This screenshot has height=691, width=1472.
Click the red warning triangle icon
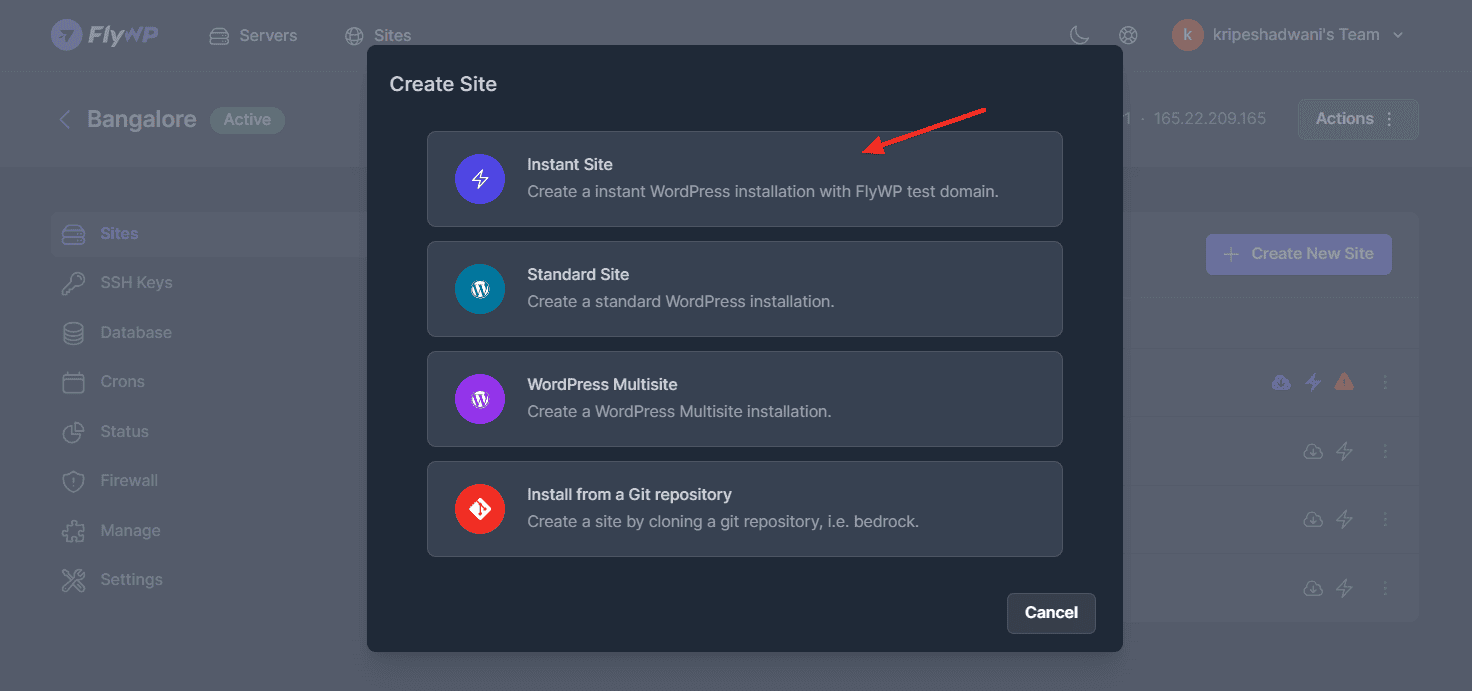pos(1344,382)
